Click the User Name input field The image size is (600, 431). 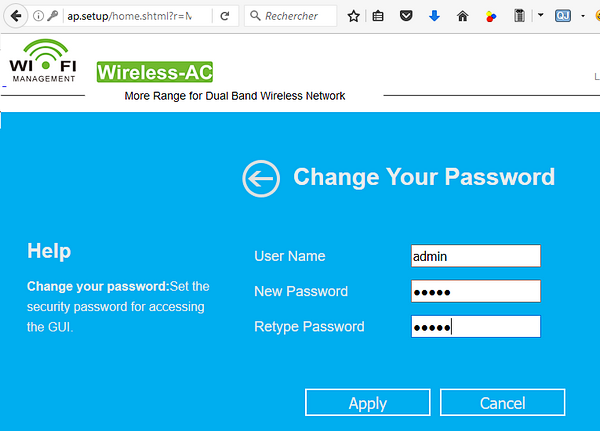tap(476, 256)
